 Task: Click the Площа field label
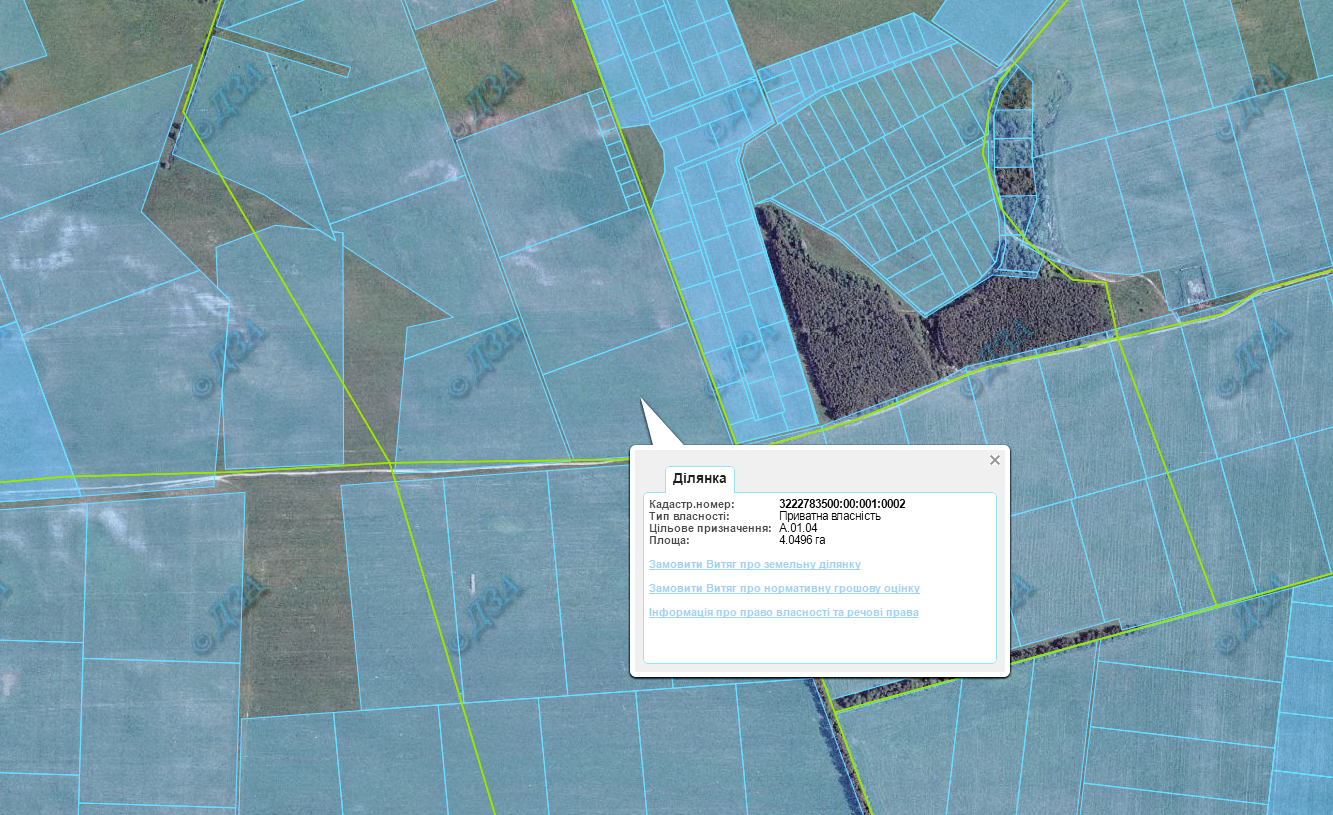click(669, 540)
